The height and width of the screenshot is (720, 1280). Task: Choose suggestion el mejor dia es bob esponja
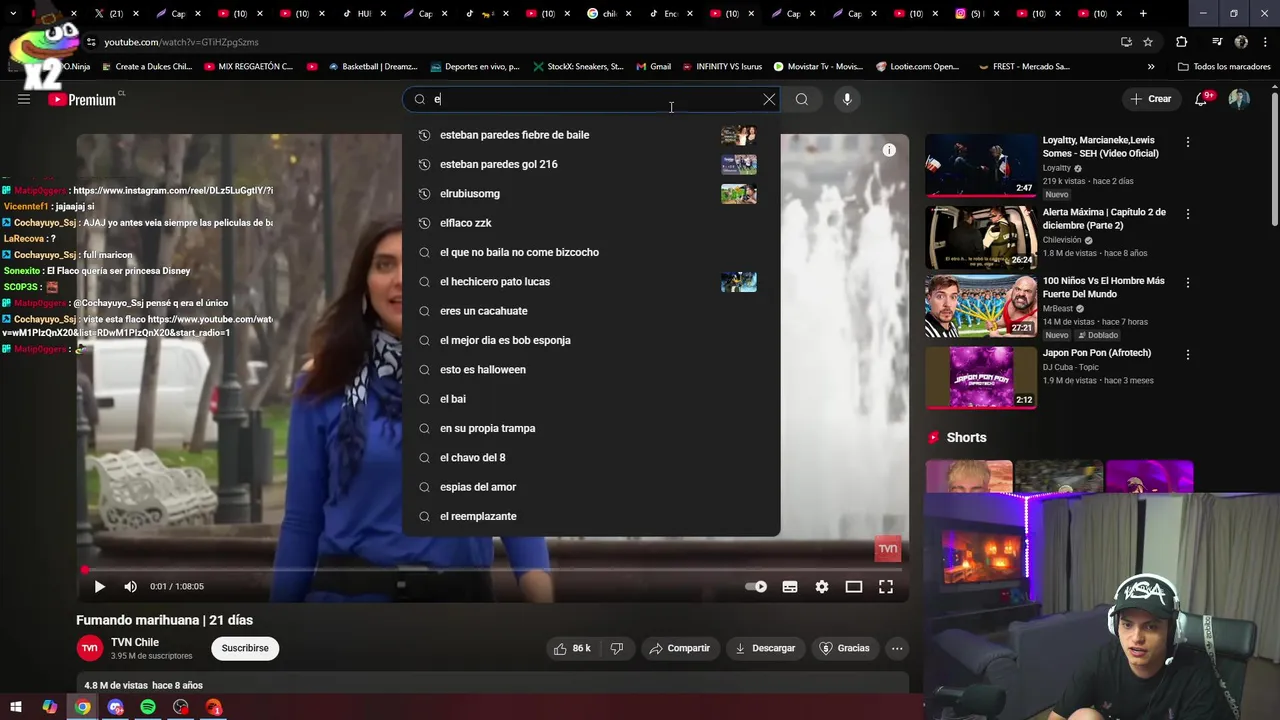(591, 340)
